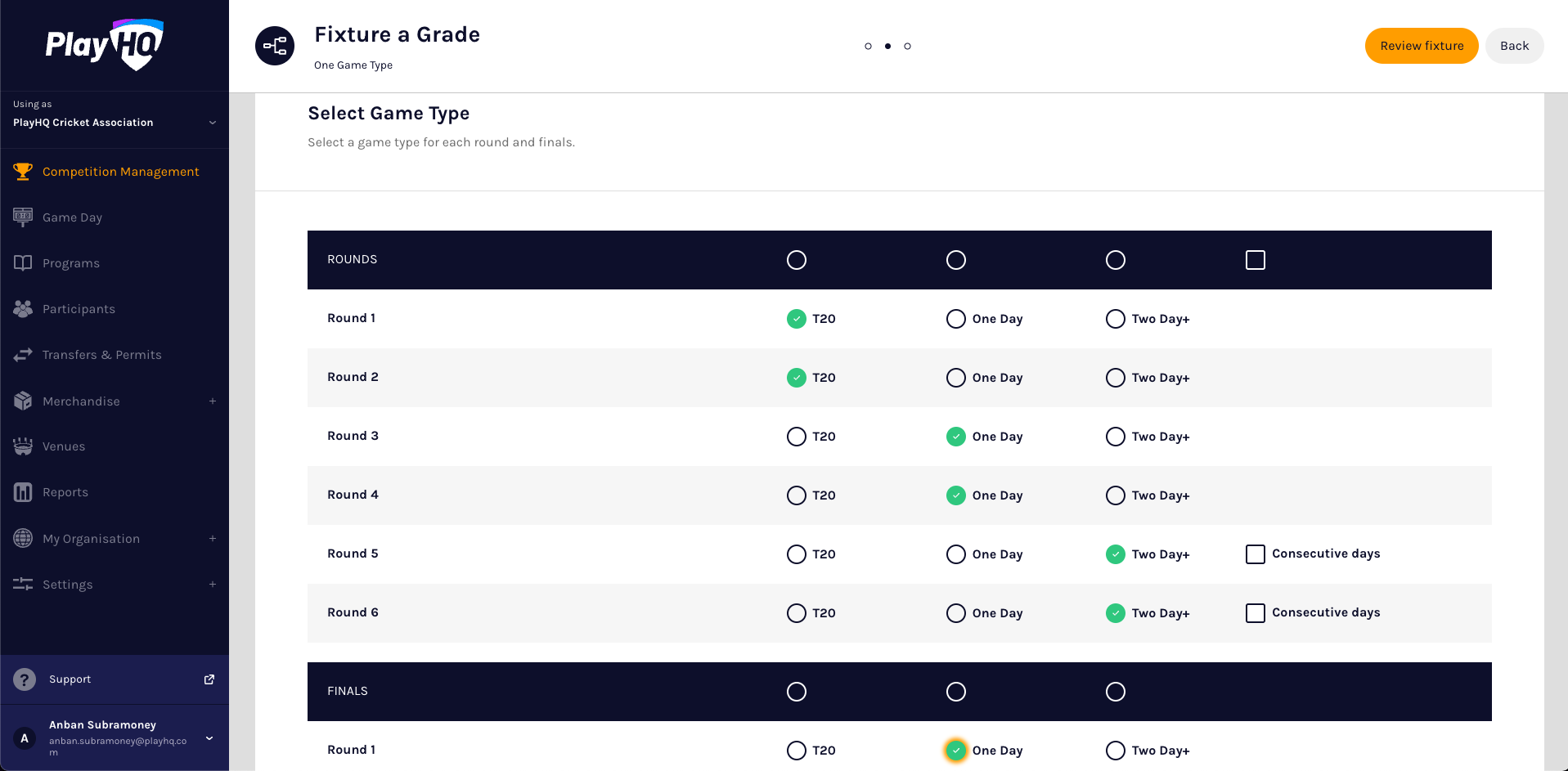Open Support external link icon
1568x771 pixels.
(x=209, y=679)
